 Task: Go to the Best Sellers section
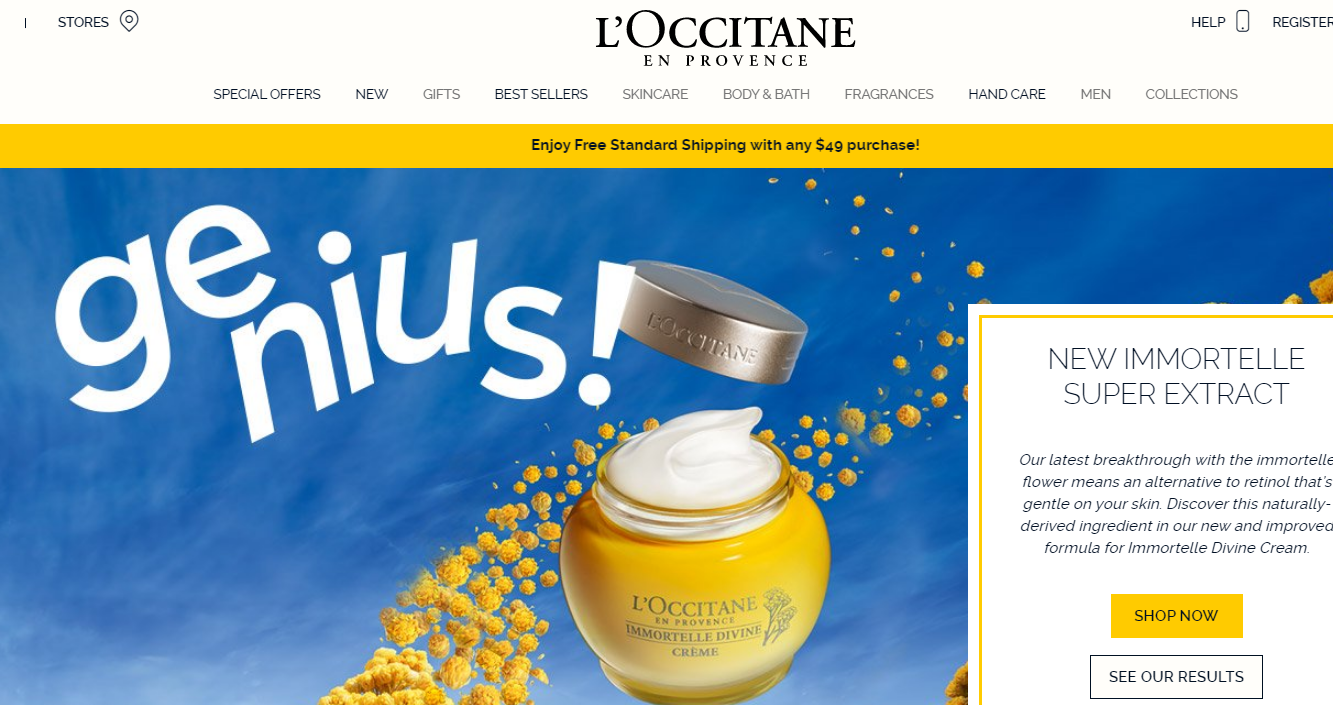pos(541,94)
